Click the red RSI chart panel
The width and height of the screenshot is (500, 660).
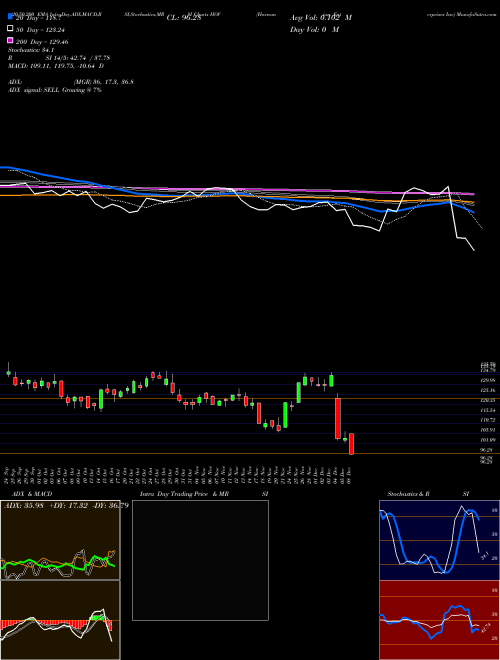click(439, 620)
